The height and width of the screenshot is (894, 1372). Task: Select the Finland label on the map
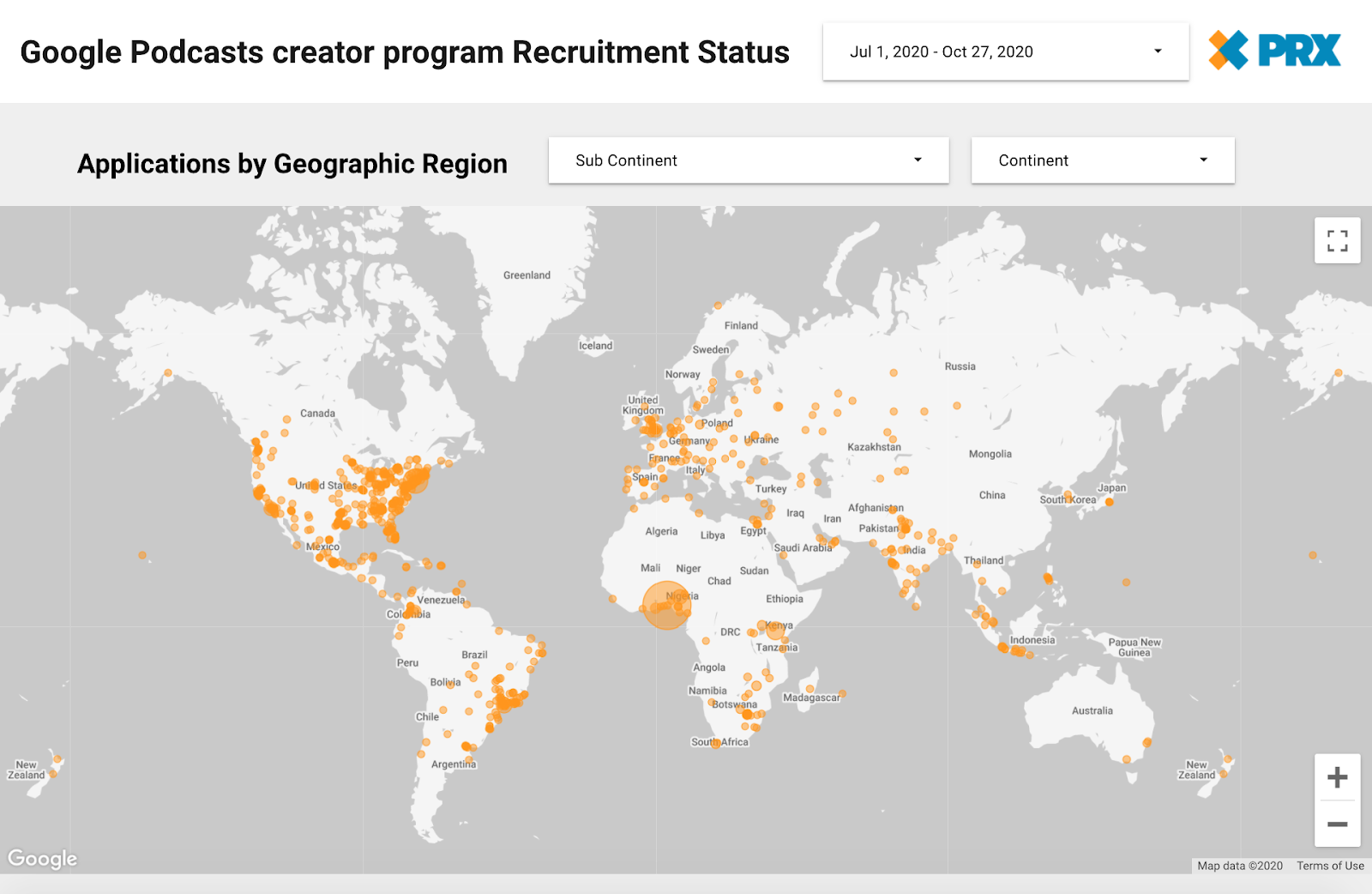pyautogui.click(x=741, y=326)
